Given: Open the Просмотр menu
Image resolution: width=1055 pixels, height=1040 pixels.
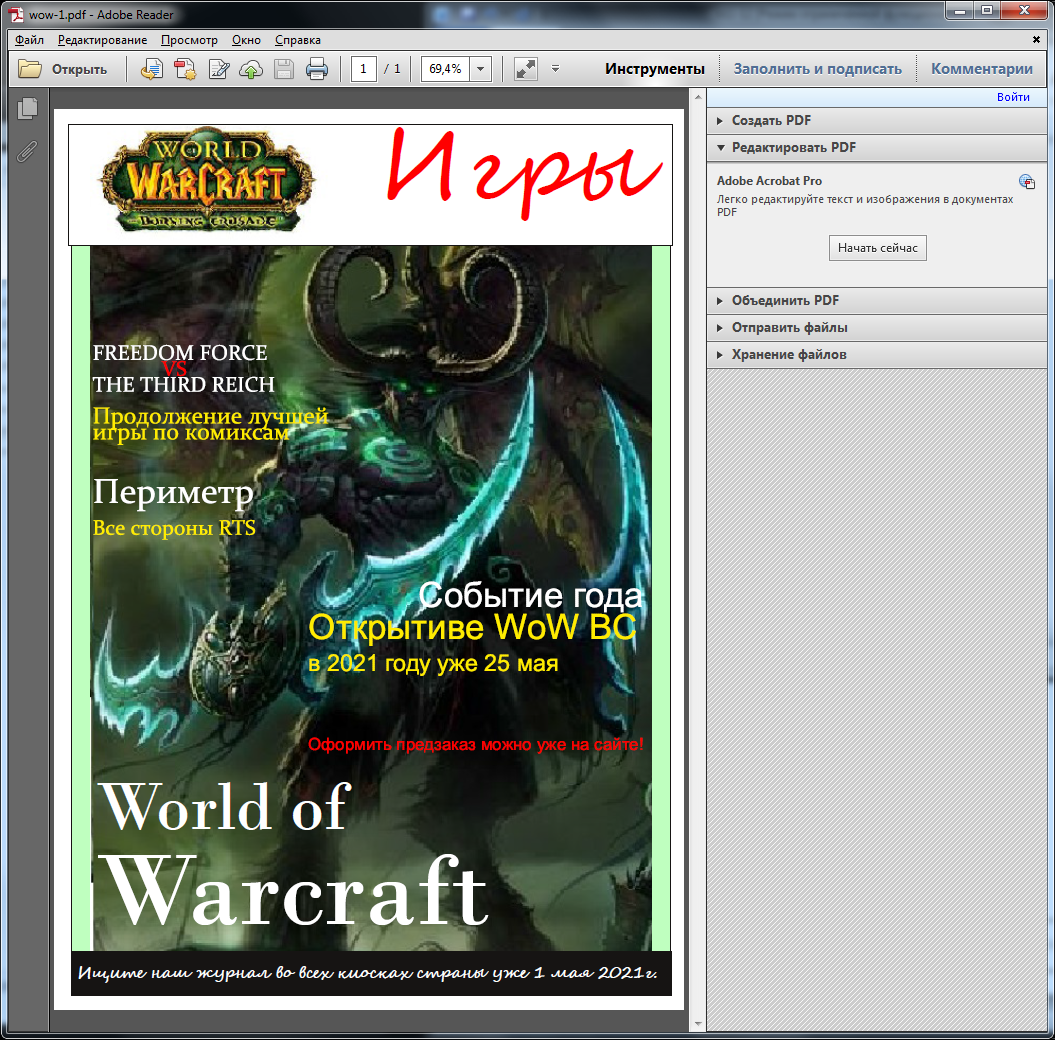Looking at the screenshot, I should 189,40.
